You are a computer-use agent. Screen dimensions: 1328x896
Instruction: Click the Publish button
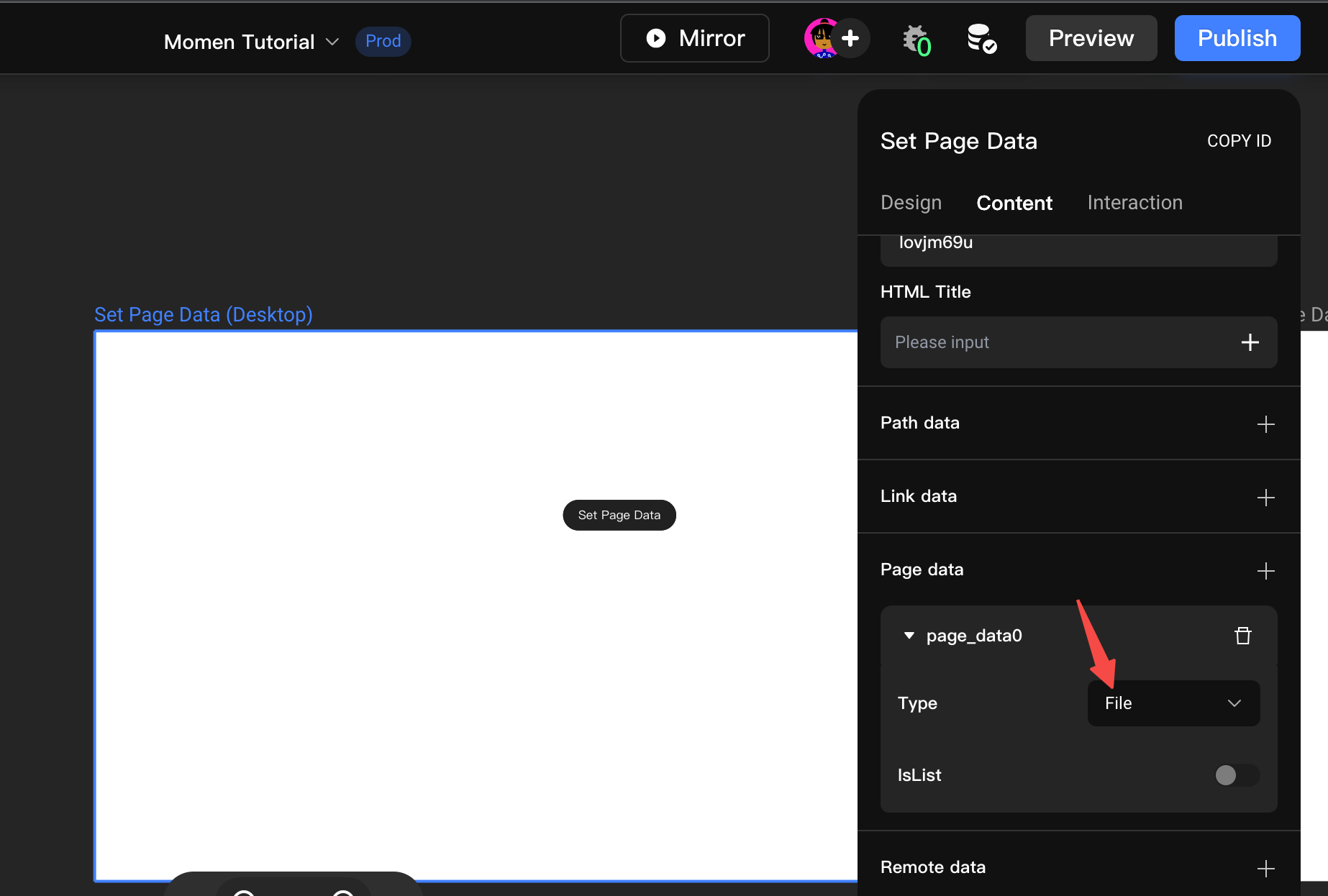1237,37
